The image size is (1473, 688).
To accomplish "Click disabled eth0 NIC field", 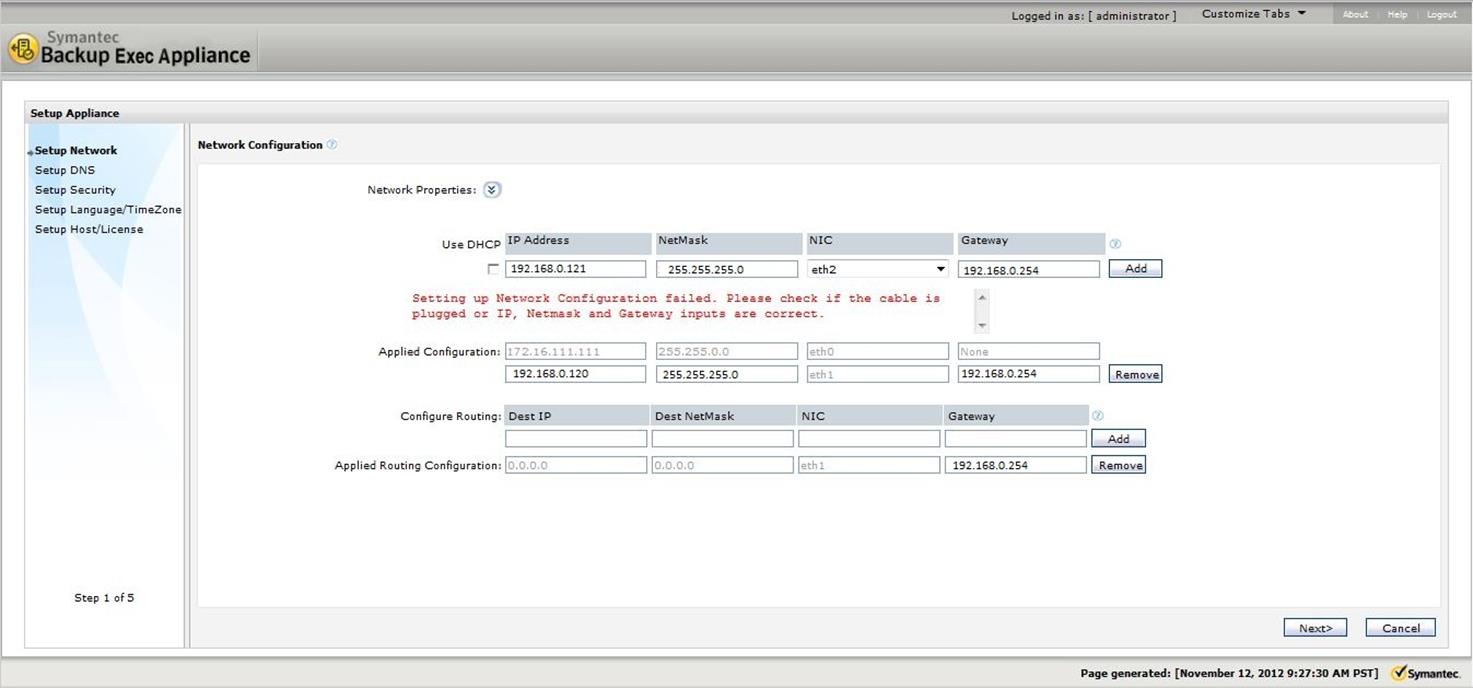I will [x=878, y=352].
